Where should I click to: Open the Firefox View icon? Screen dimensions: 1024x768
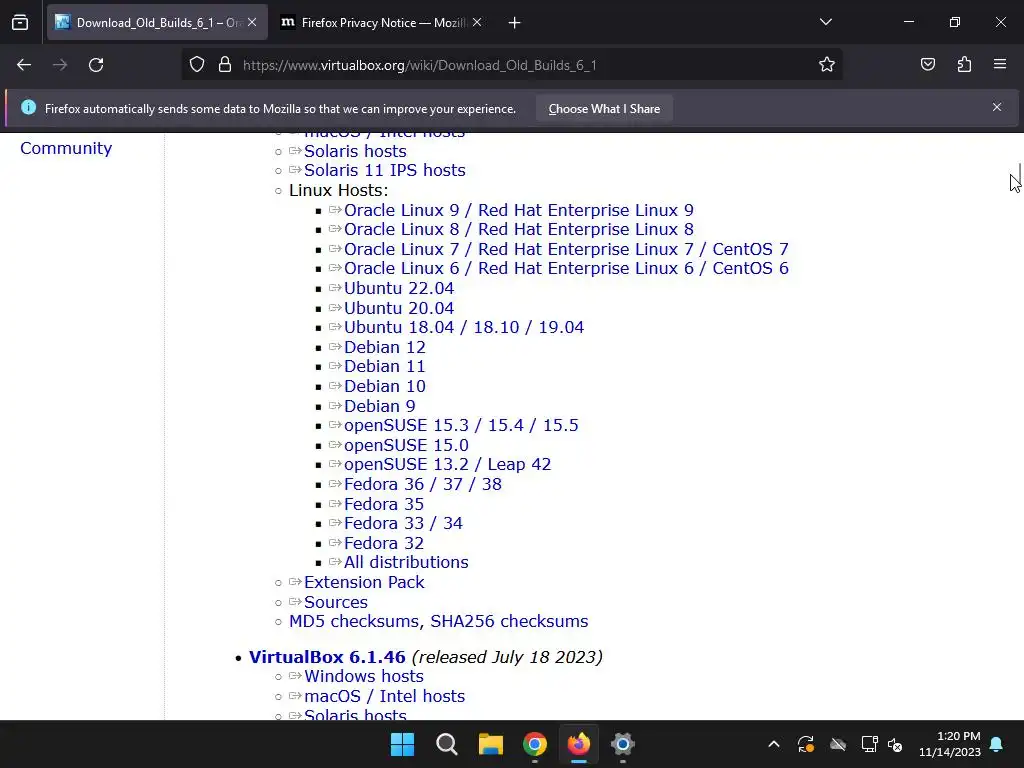pos(20,23)
